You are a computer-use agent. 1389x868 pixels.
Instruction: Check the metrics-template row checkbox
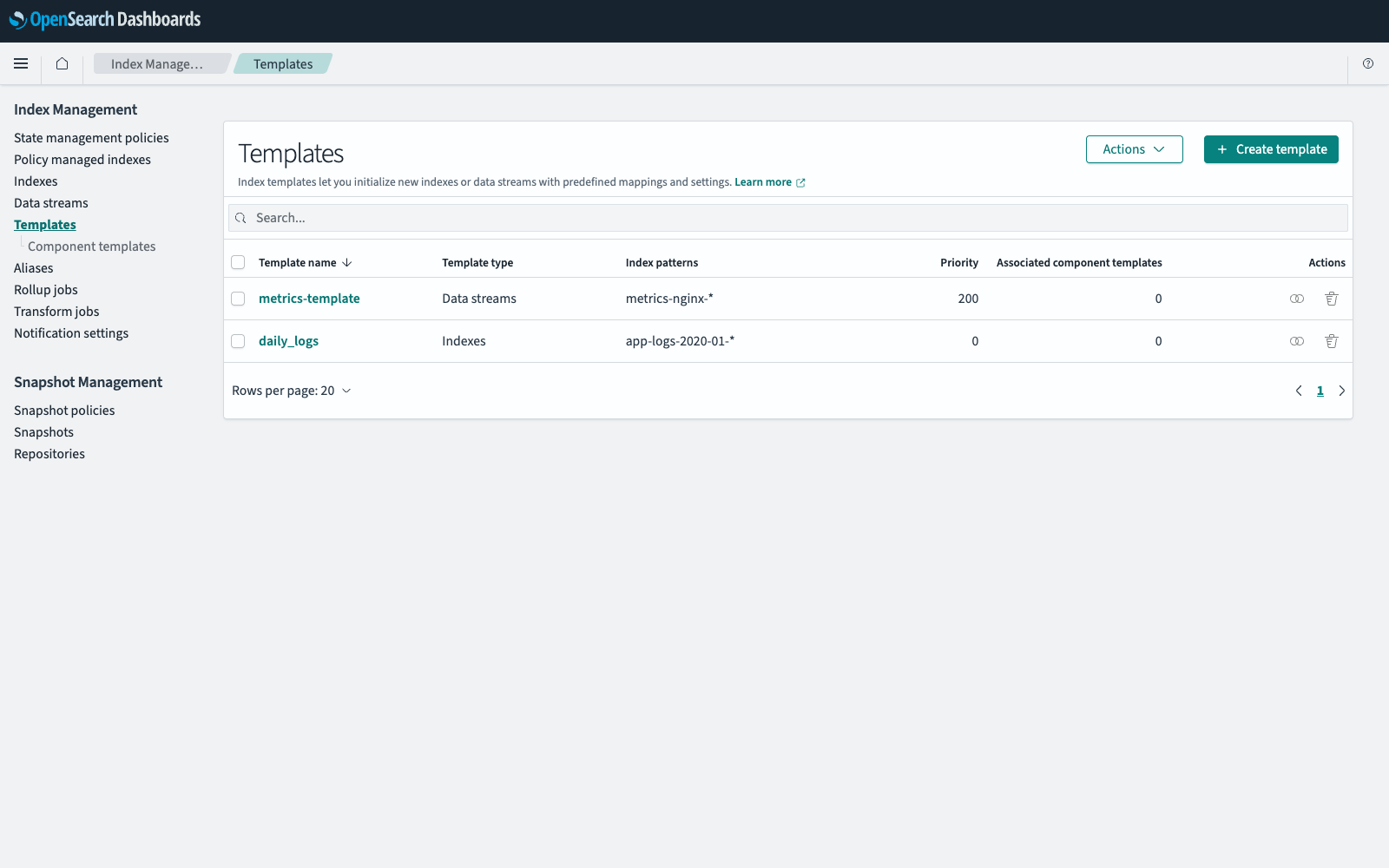click(238, 299)
